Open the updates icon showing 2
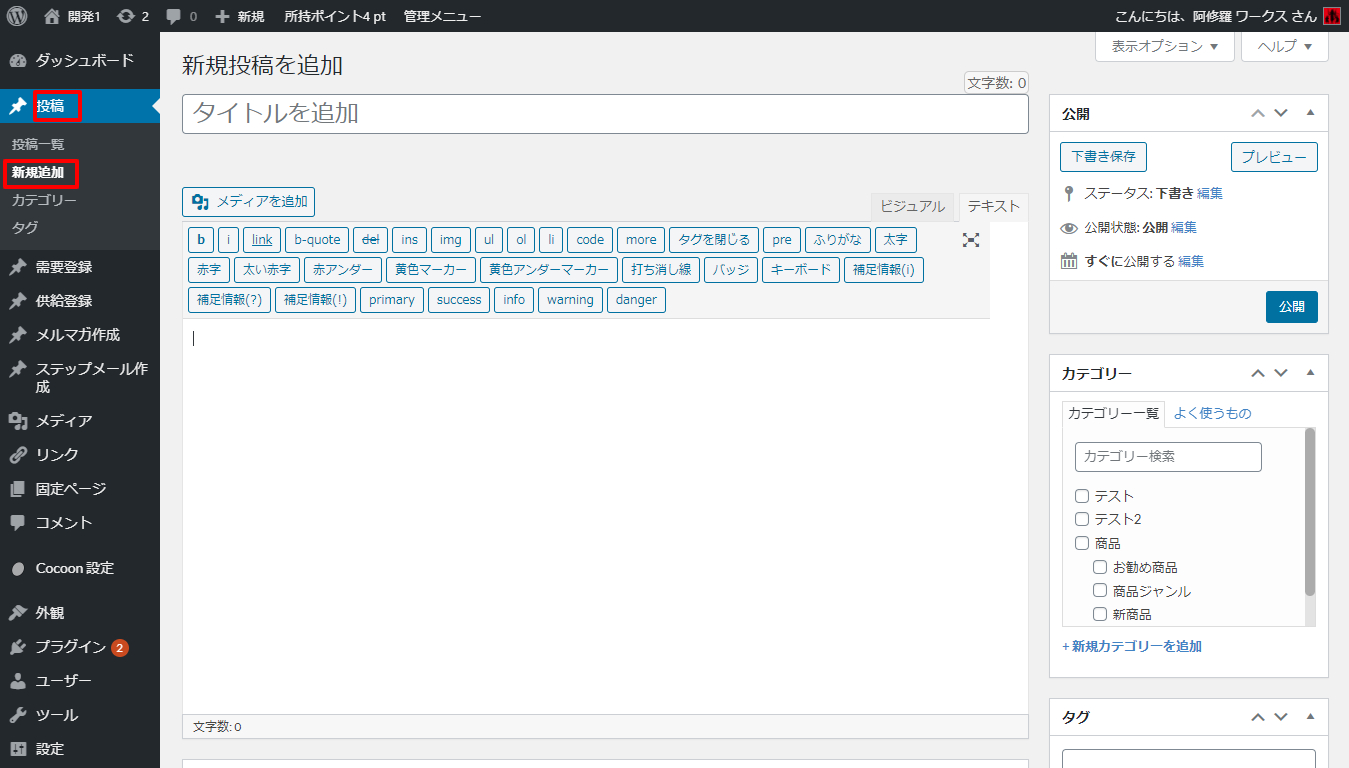 coord(133,16)
